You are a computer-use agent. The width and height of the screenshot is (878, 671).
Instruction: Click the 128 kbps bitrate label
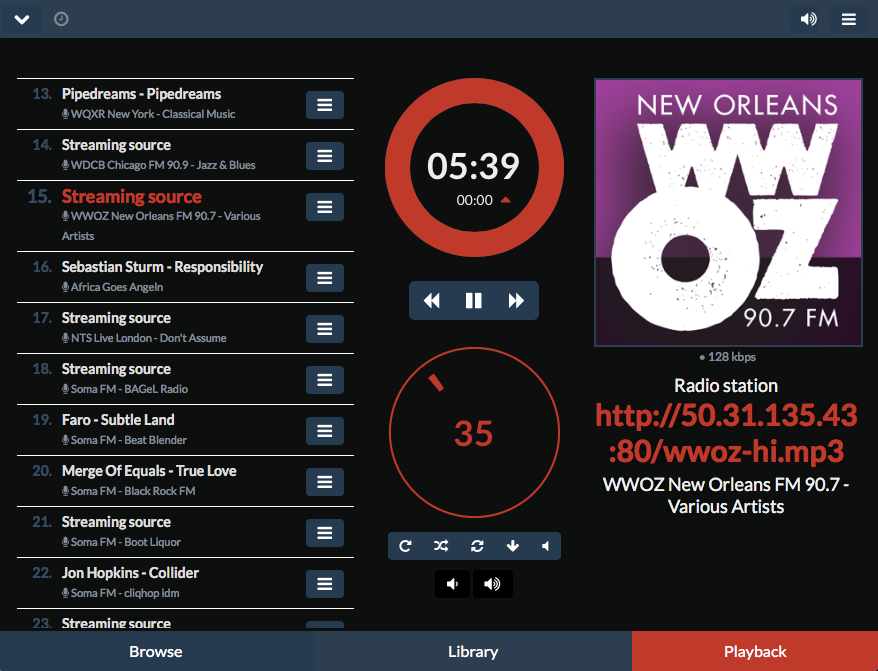[727, 357]
